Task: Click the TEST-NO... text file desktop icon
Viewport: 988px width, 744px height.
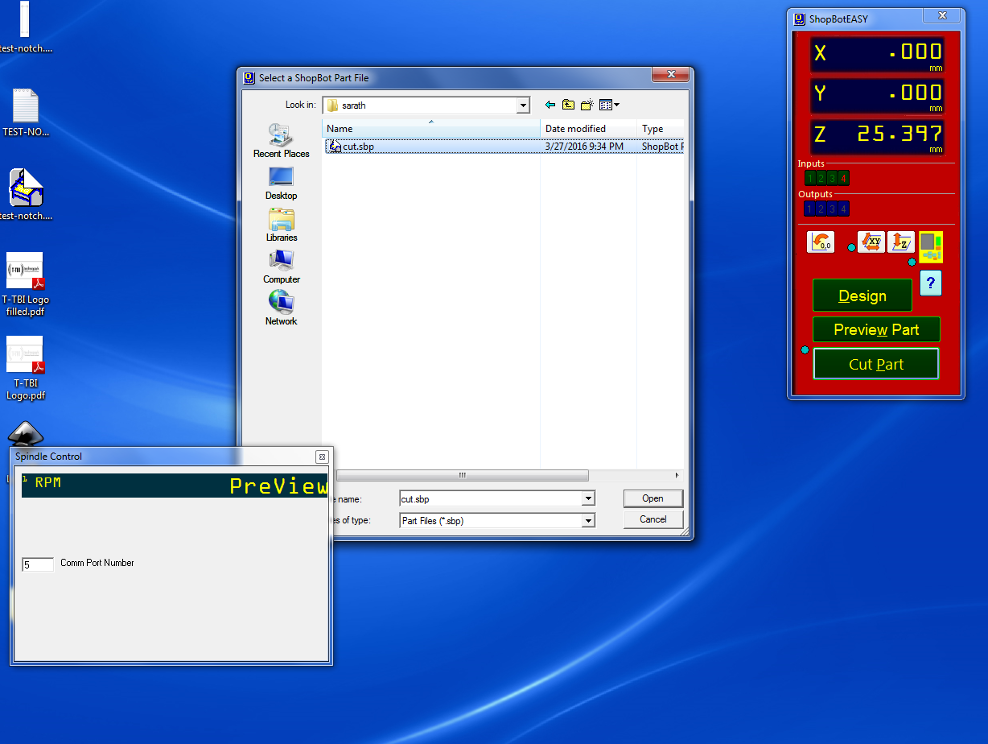Action: click(x=25, y=113)
